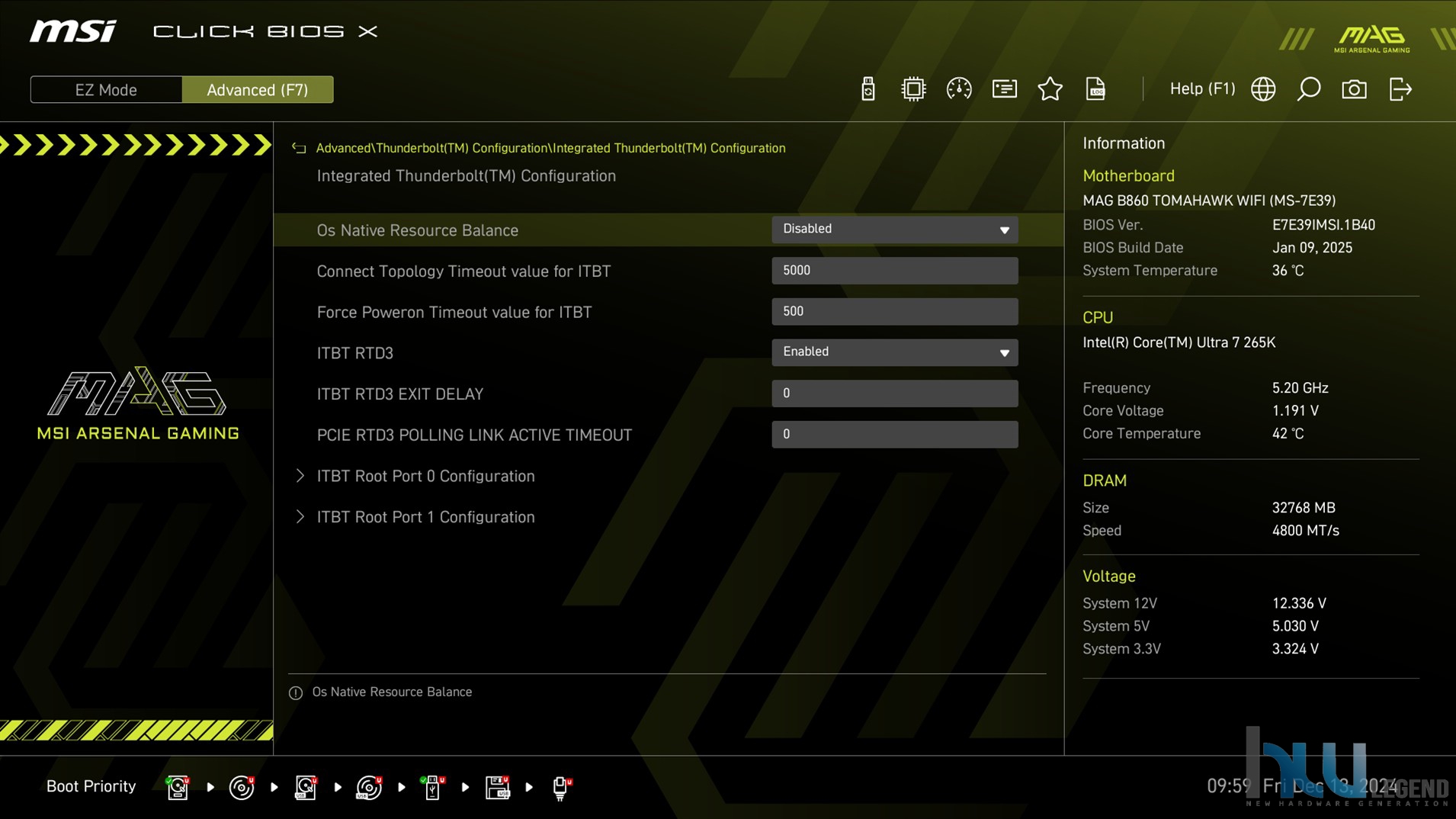Open Help (F1)
Image resolution: width=1456 pixels, height=819 pixels.
pyautogui.click(x=1202, y=88)
